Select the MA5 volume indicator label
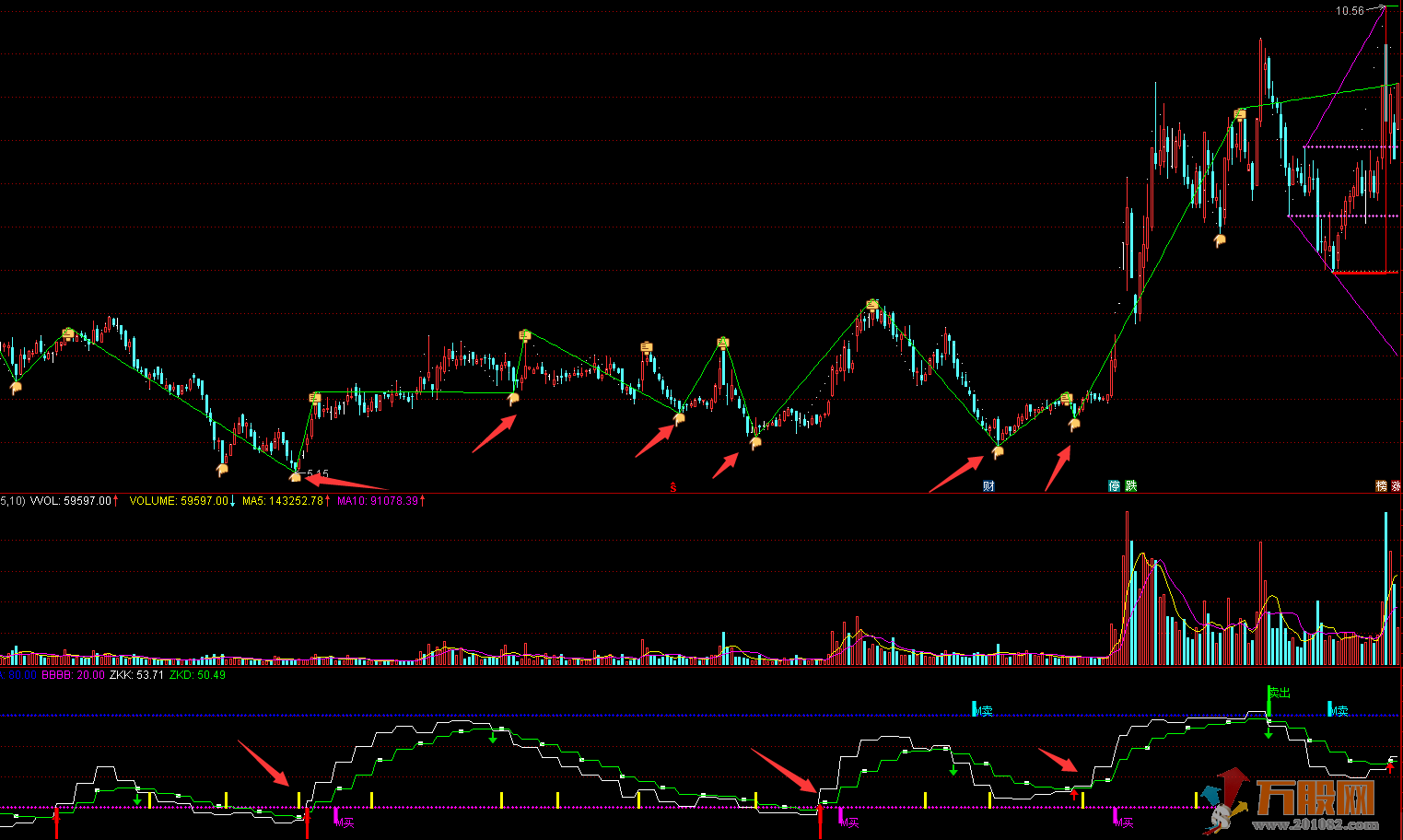Image resolution: width=1403 pixels, height=840 pixels. pyautogui.click(x=283, y=501)
